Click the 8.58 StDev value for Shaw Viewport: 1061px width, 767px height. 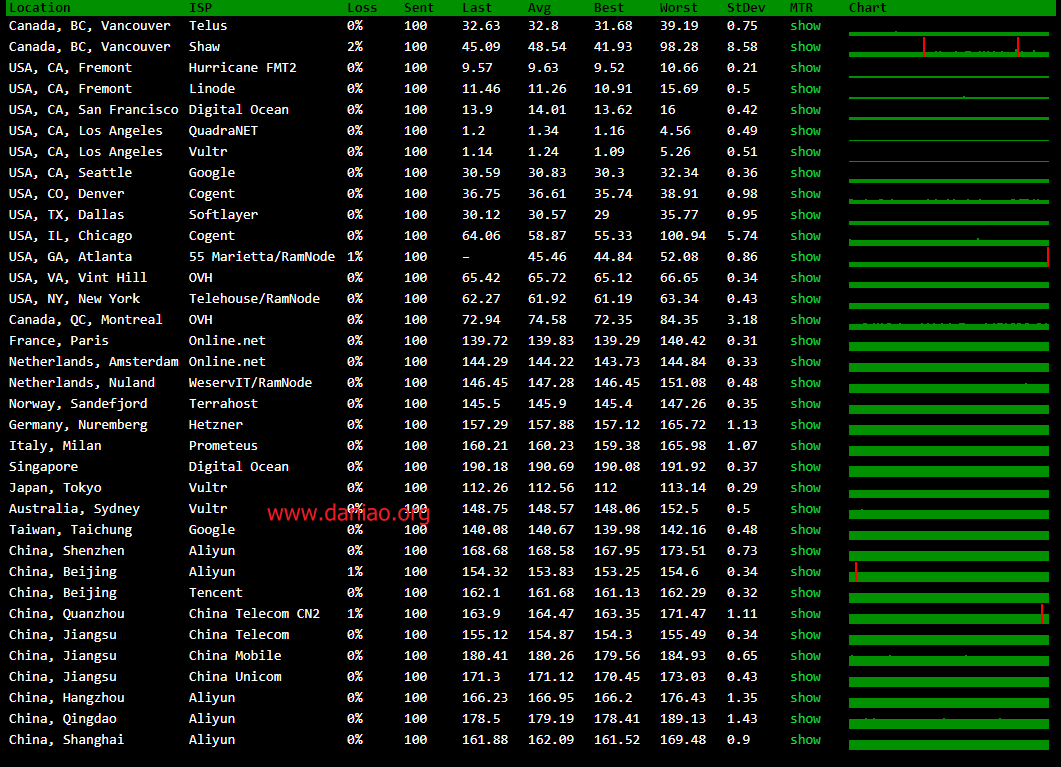742,47
